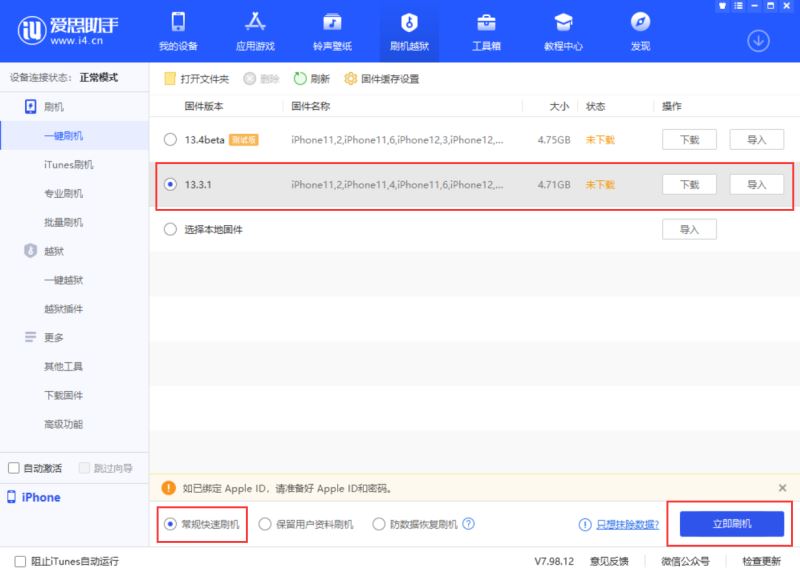Viewport: 800px width, 573px height.
Task: Import a local firmware file
Action: pyautogui.click(x=689, y=229)
